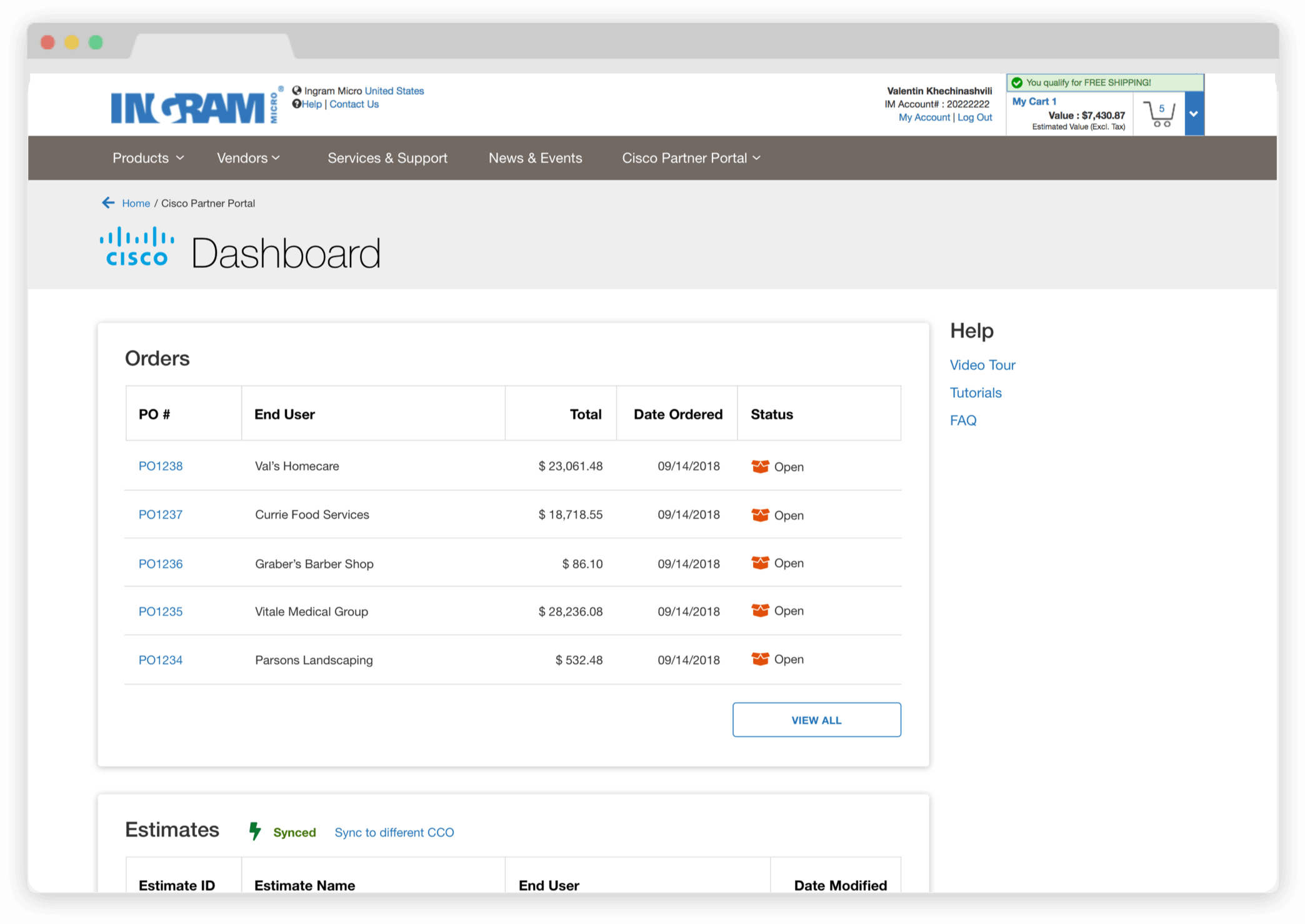Click the back arrow beside Home breadcrumb
Image resolution: width=1305 pixels, height=924 pixels.
108,203
